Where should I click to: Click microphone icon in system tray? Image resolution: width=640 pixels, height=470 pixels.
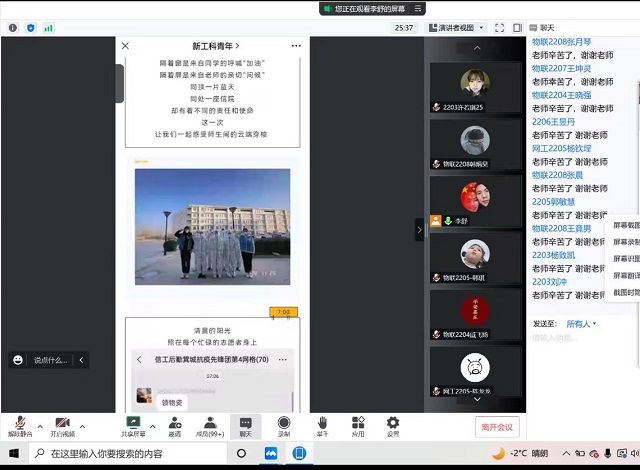(x=608, y=453)
